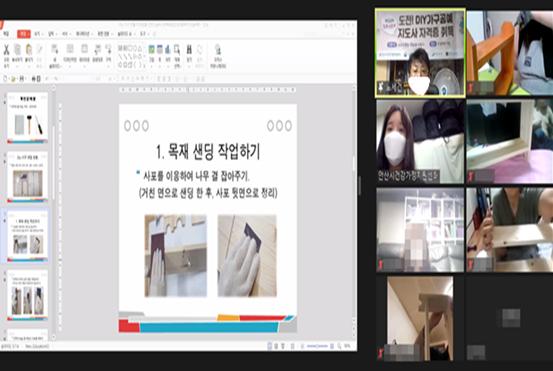Viewport: 553px width, 371px height.
Task: Click the save icon in quick toolbar
Action: click(22, 78)
